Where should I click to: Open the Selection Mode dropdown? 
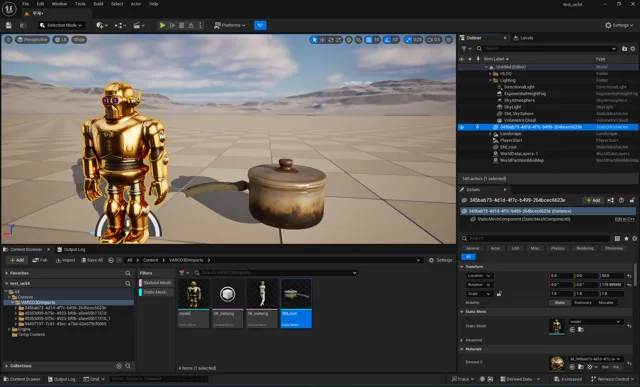tap(60, 25)
